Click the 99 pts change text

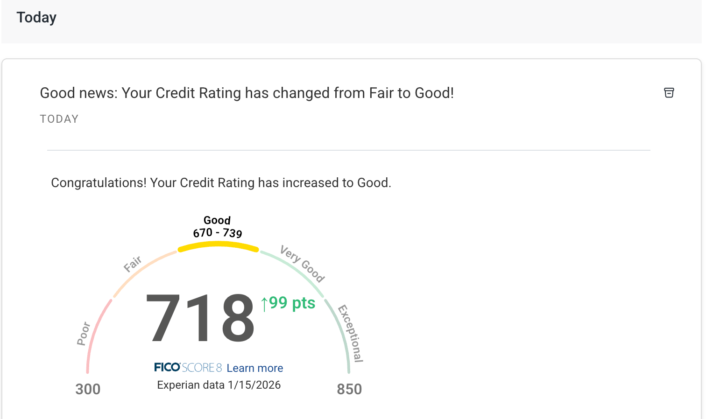coord(295,304)
